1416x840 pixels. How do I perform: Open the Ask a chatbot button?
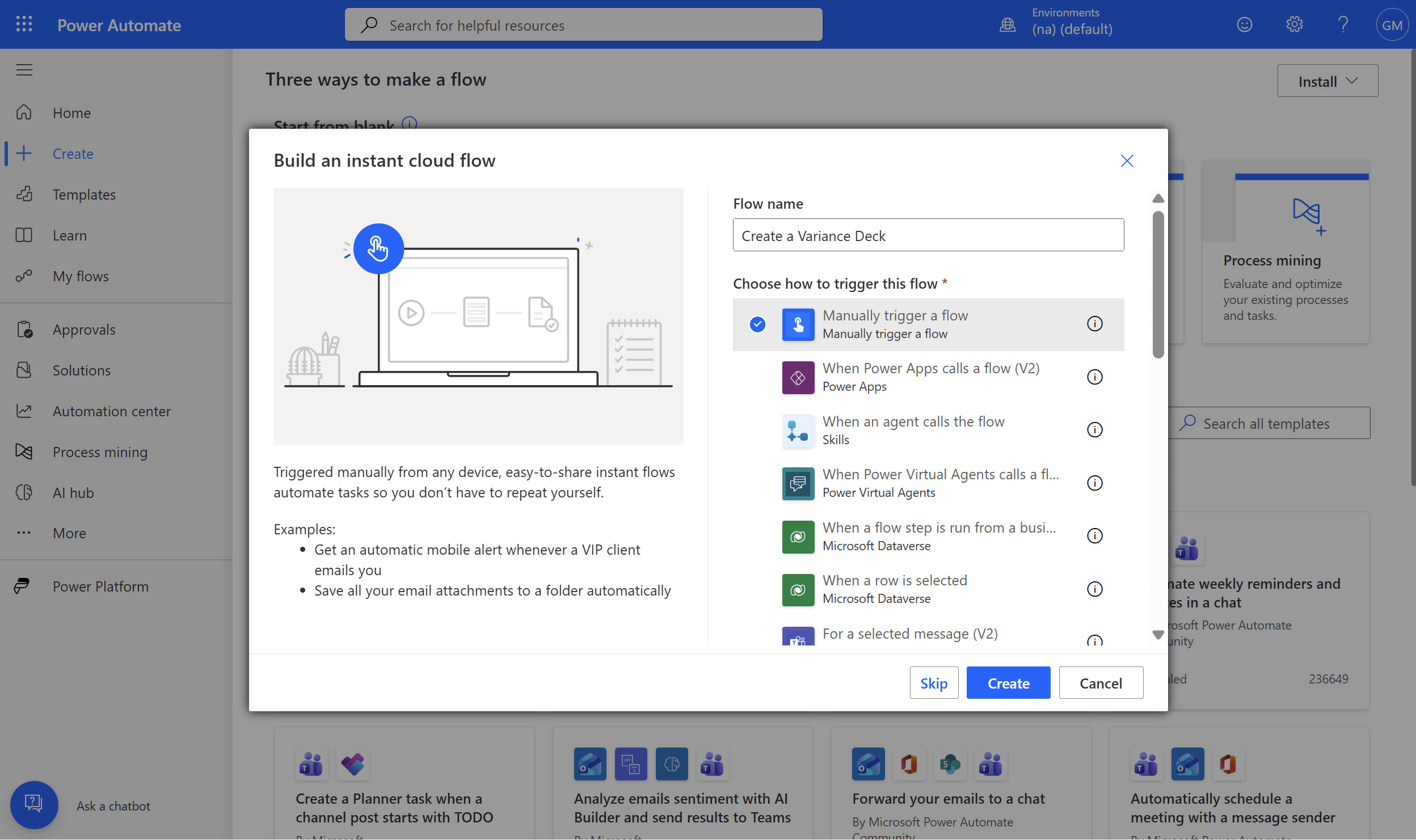click(x=34, y=805)
